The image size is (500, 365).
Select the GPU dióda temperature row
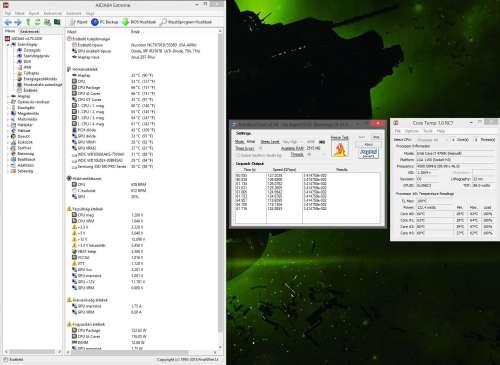113,136
